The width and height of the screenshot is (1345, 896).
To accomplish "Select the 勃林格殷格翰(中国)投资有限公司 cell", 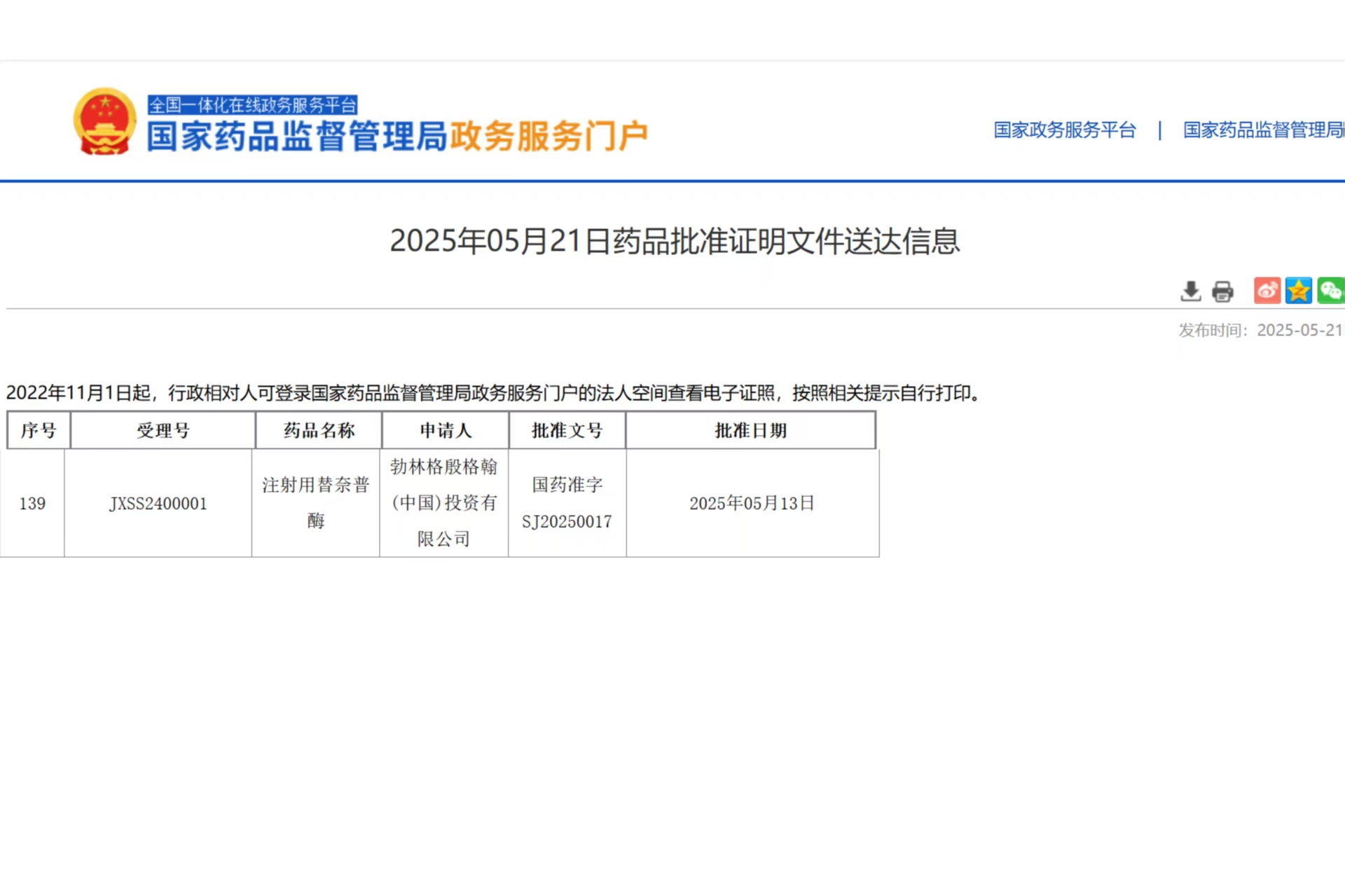I will tap(444, 503).
